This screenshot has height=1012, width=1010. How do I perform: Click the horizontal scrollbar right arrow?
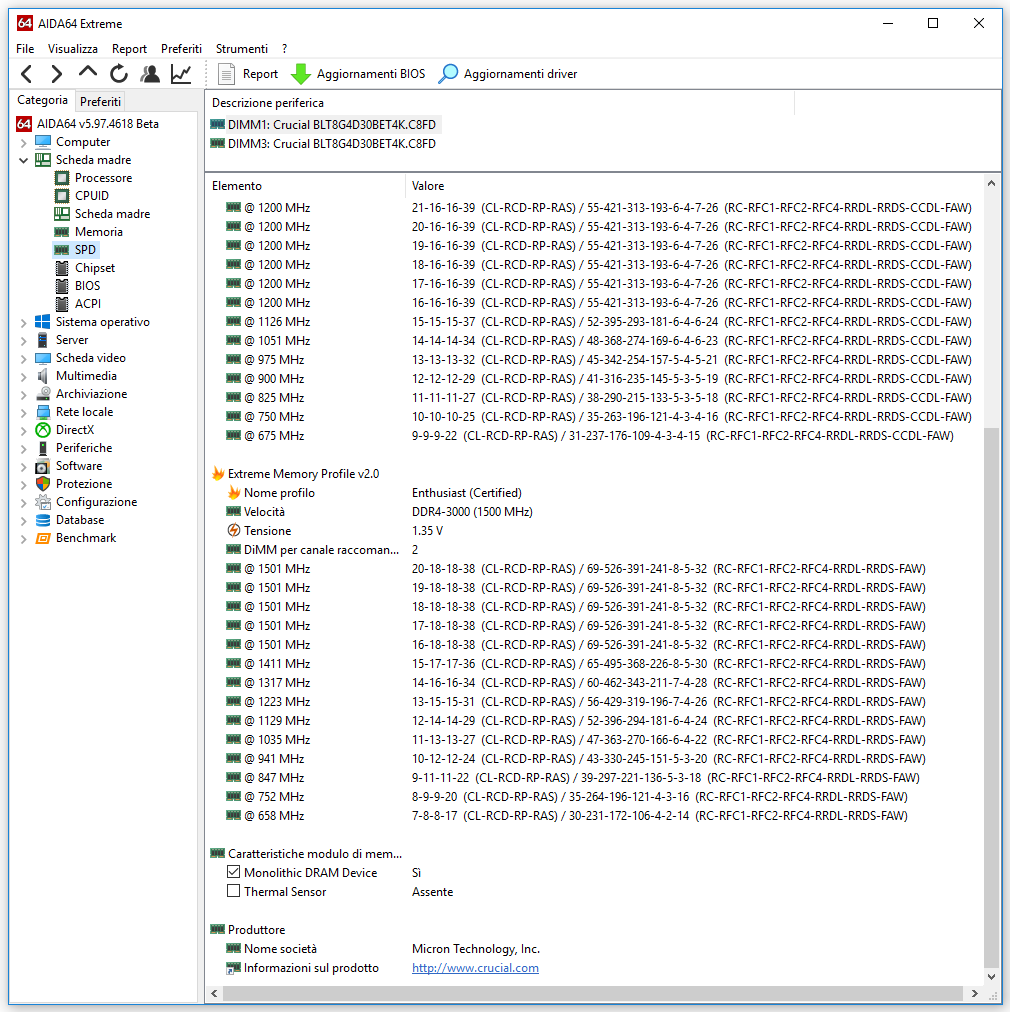(975, 993)
